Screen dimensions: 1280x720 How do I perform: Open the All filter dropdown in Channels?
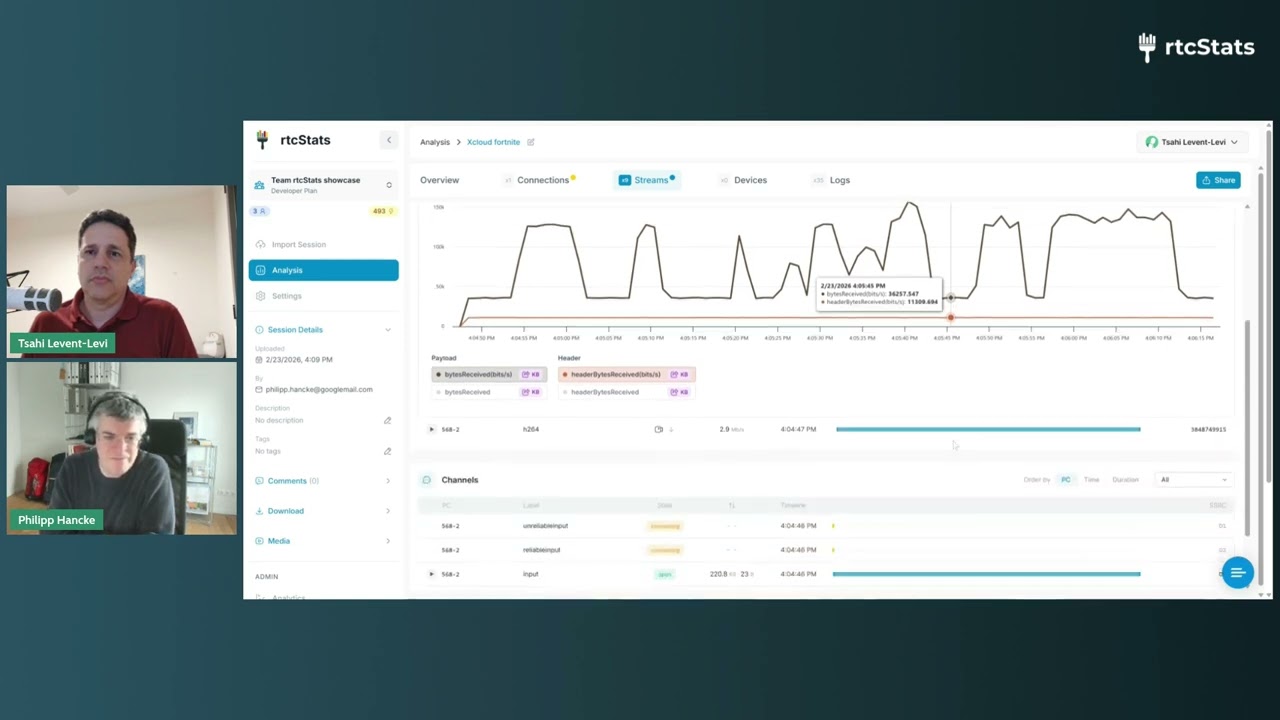click(1193, 480)
